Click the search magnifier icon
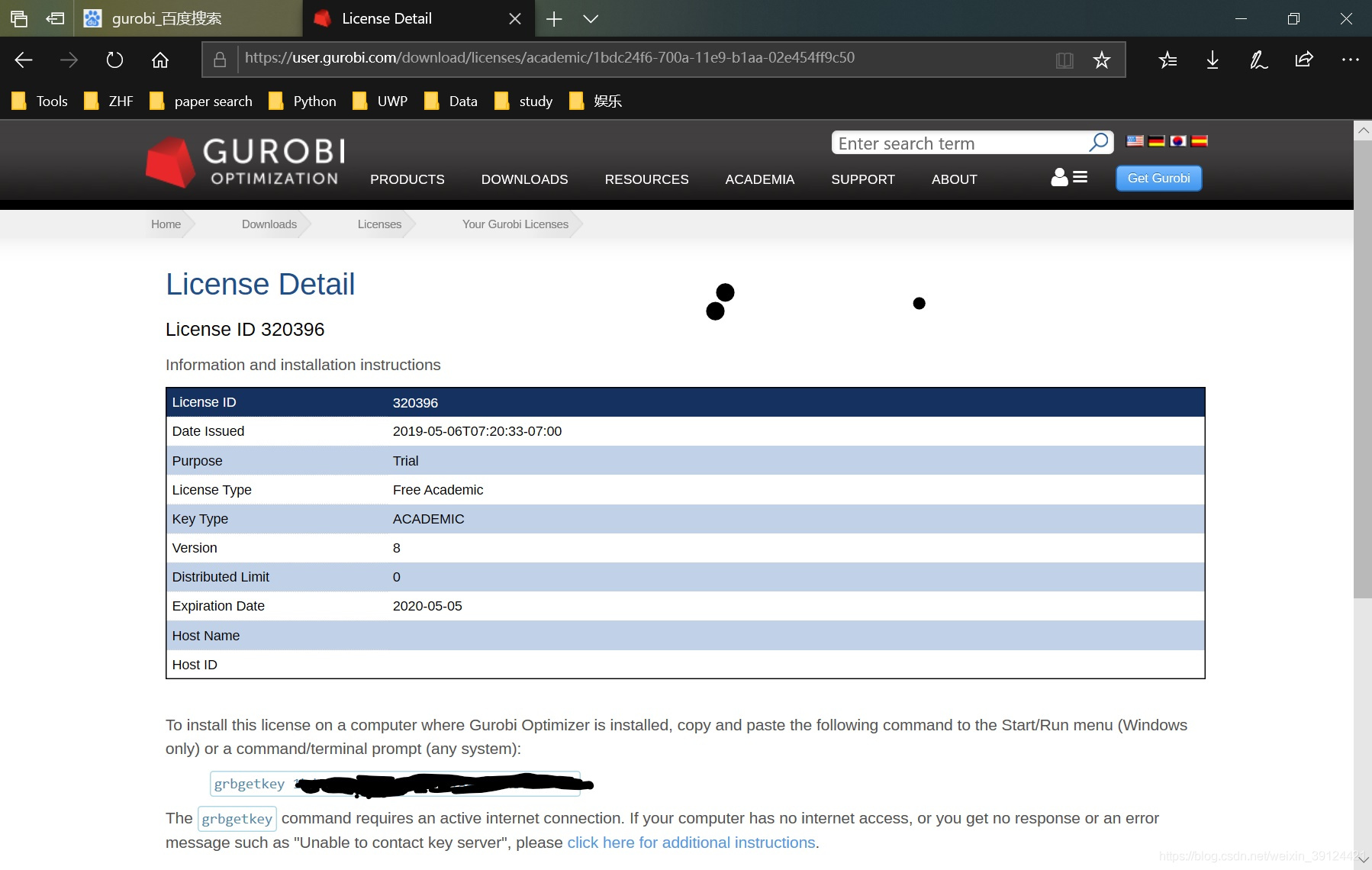Image resolution: width=1372 pixels, height=870 pixels. (x=1098, y=143)
